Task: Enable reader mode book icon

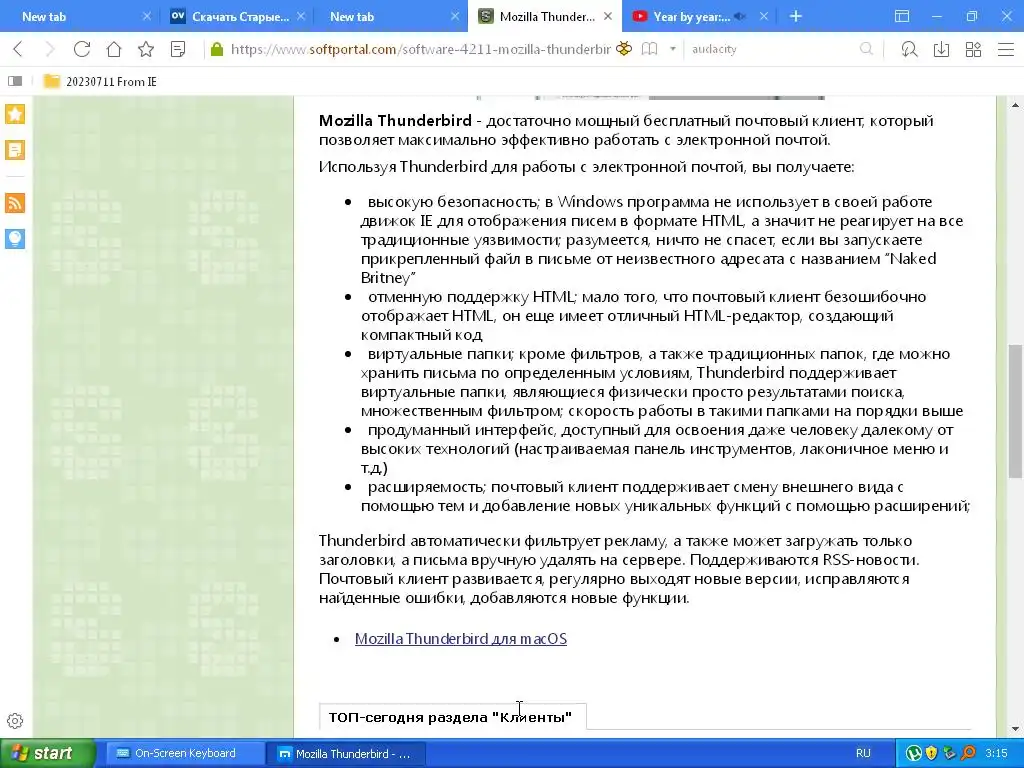Action: click(649, 49)
